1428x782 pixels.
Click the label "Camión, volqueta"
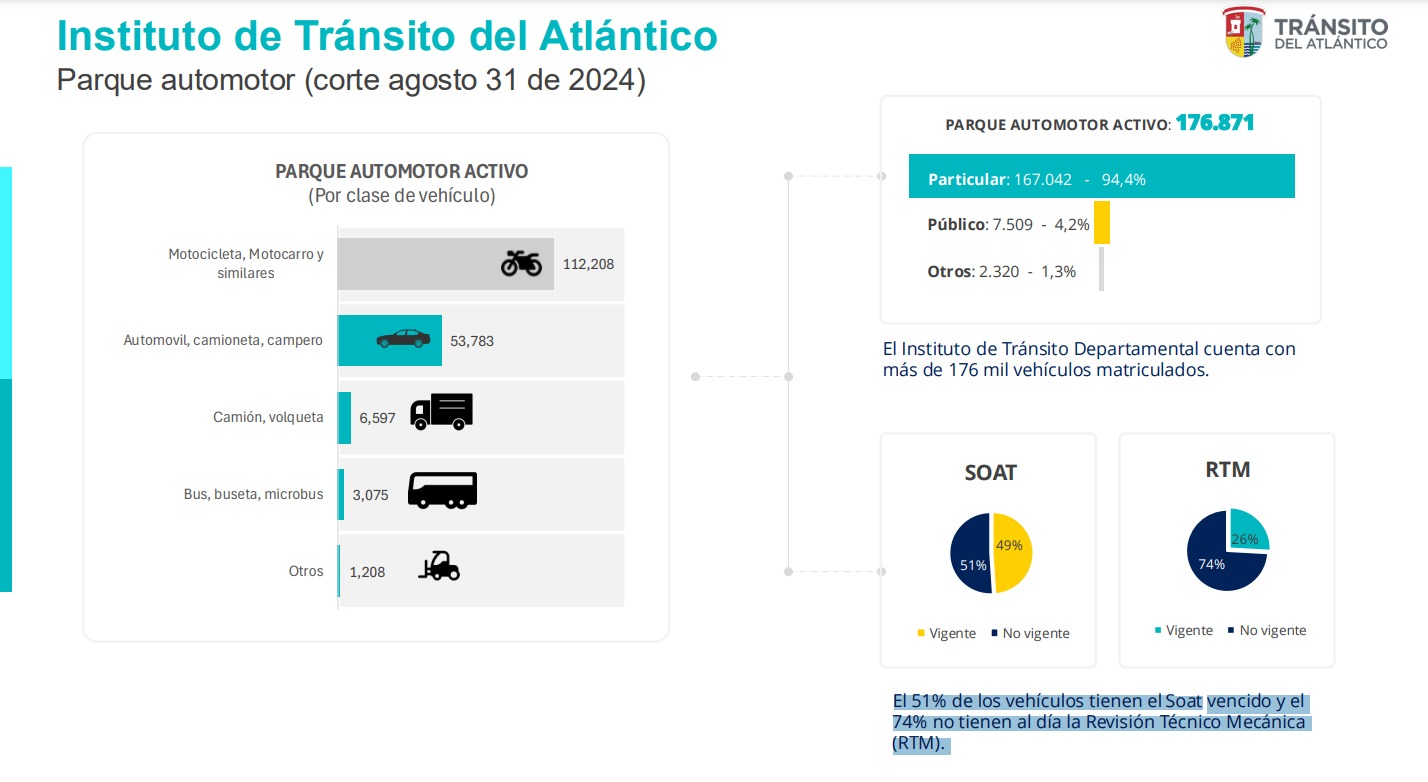[268, 417]
